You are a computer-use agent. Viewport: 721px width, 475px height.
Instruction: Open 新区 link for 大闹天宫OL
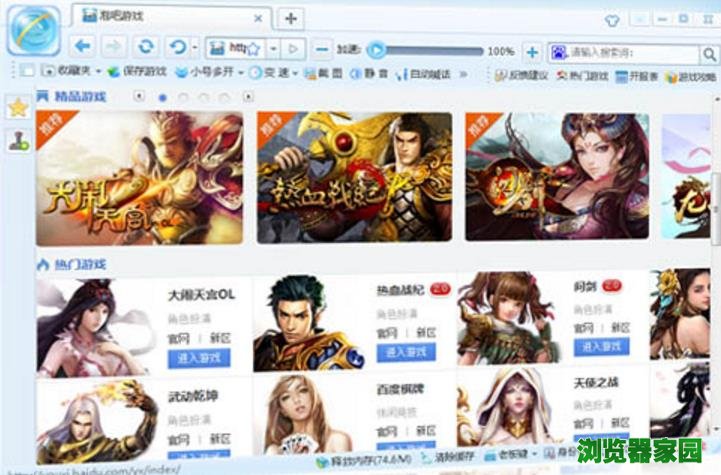click(x=220, y=338)
